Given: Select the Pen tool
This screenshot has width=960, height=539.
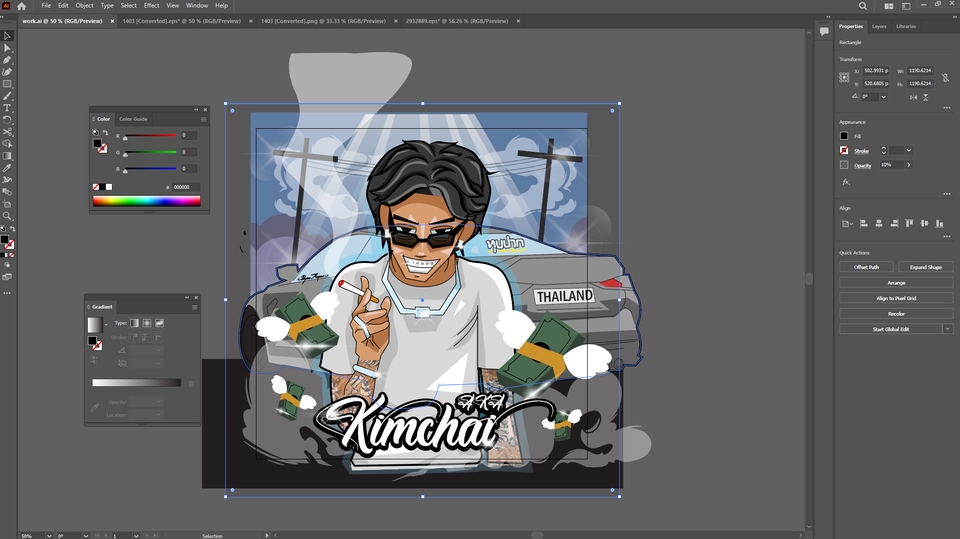Looking at the screenshot, I should pyautogui.click(x=7, y=60).
